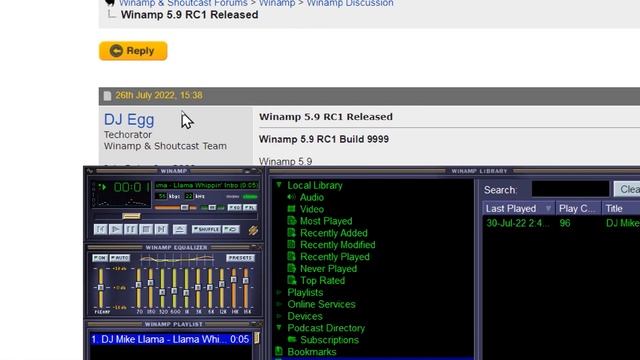Sort by Title column header
The height and width of the screenshot is (360, 640).
pos(621,209)
